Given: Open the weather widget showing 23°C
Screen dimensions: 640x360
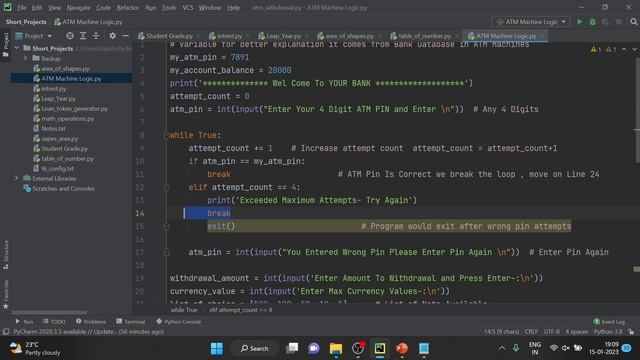Looking at the screenshot, I should pyautogui.click(x=35, y=348).
